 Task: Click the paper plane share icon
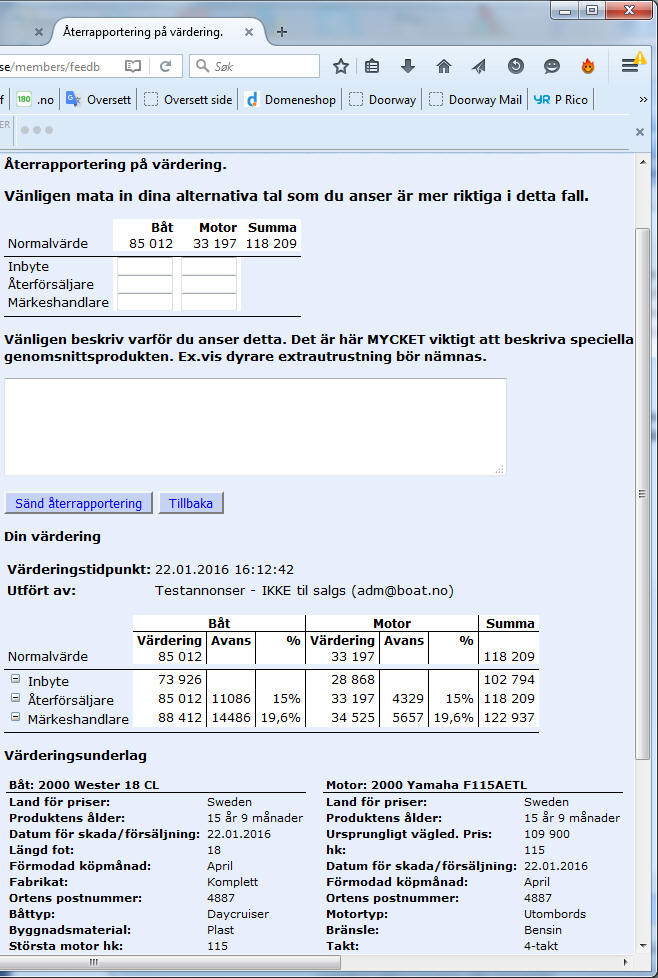click(479, 67)
